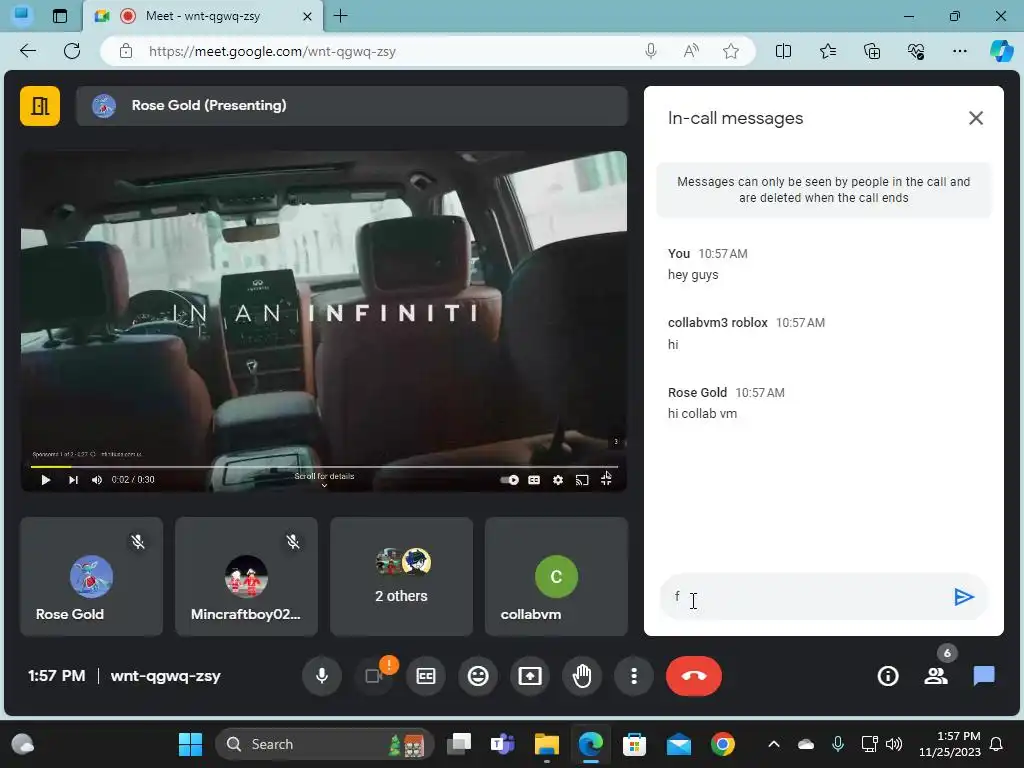Open the Mail app from the taskbar
The image size is (1024, 768).
[x=679, y=744]
